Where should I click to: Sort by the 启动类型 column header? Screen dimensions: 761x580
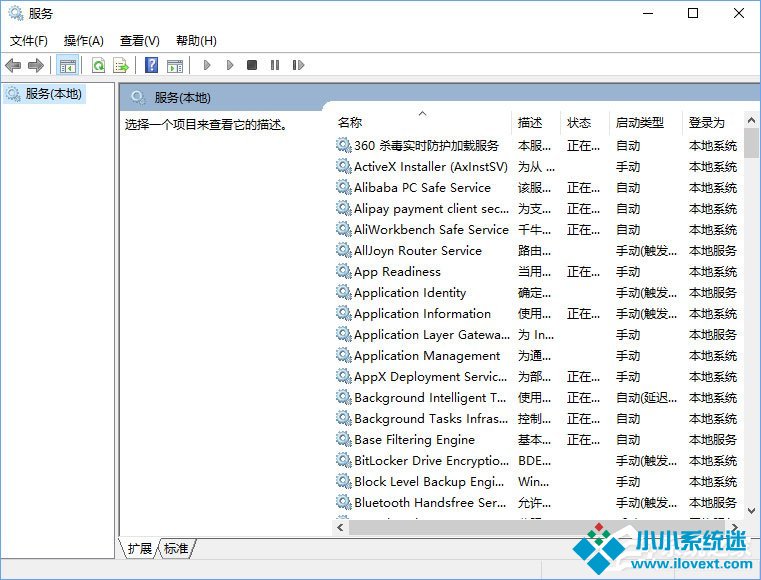point(640,122)
